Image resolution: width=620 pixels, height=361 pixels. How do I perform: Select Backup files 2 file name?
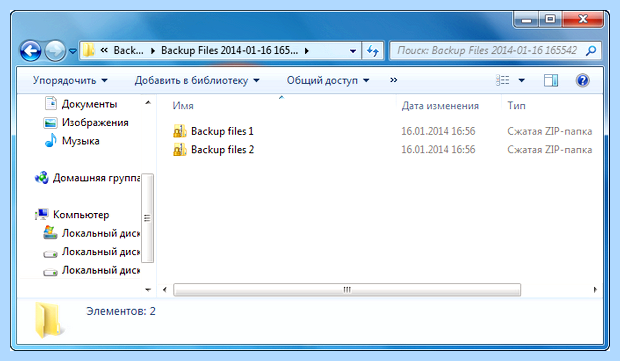223,149
